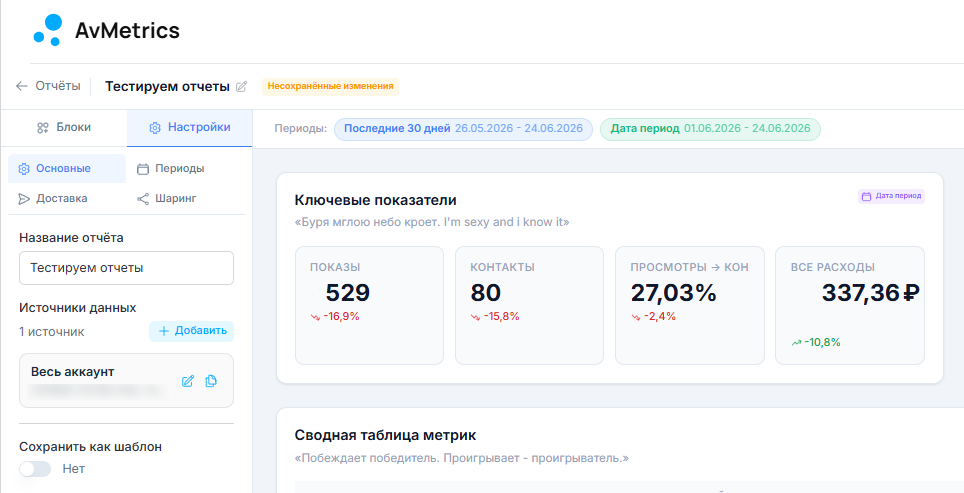Click the Несохранённые изменения badge
Image resolution: width=964 pixels, height=493 pixels.
[x=330, y=86]
